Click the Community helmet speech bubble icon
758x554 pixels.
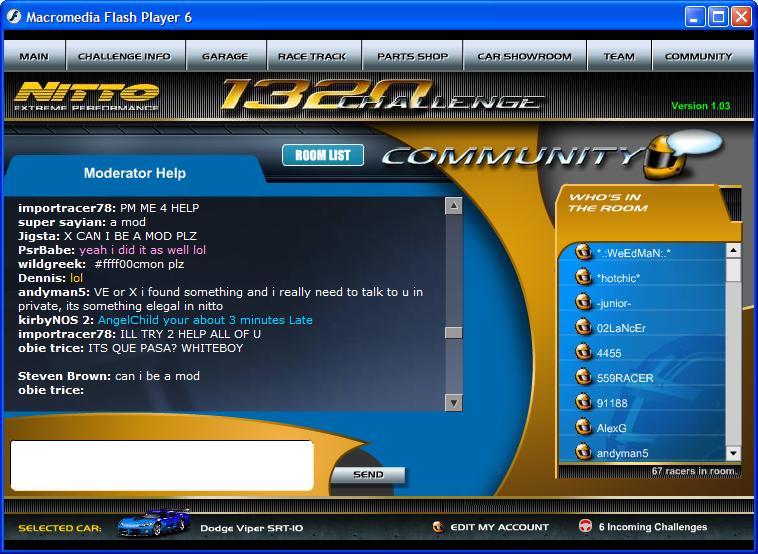pyautogui.click(x=681, y=156)
